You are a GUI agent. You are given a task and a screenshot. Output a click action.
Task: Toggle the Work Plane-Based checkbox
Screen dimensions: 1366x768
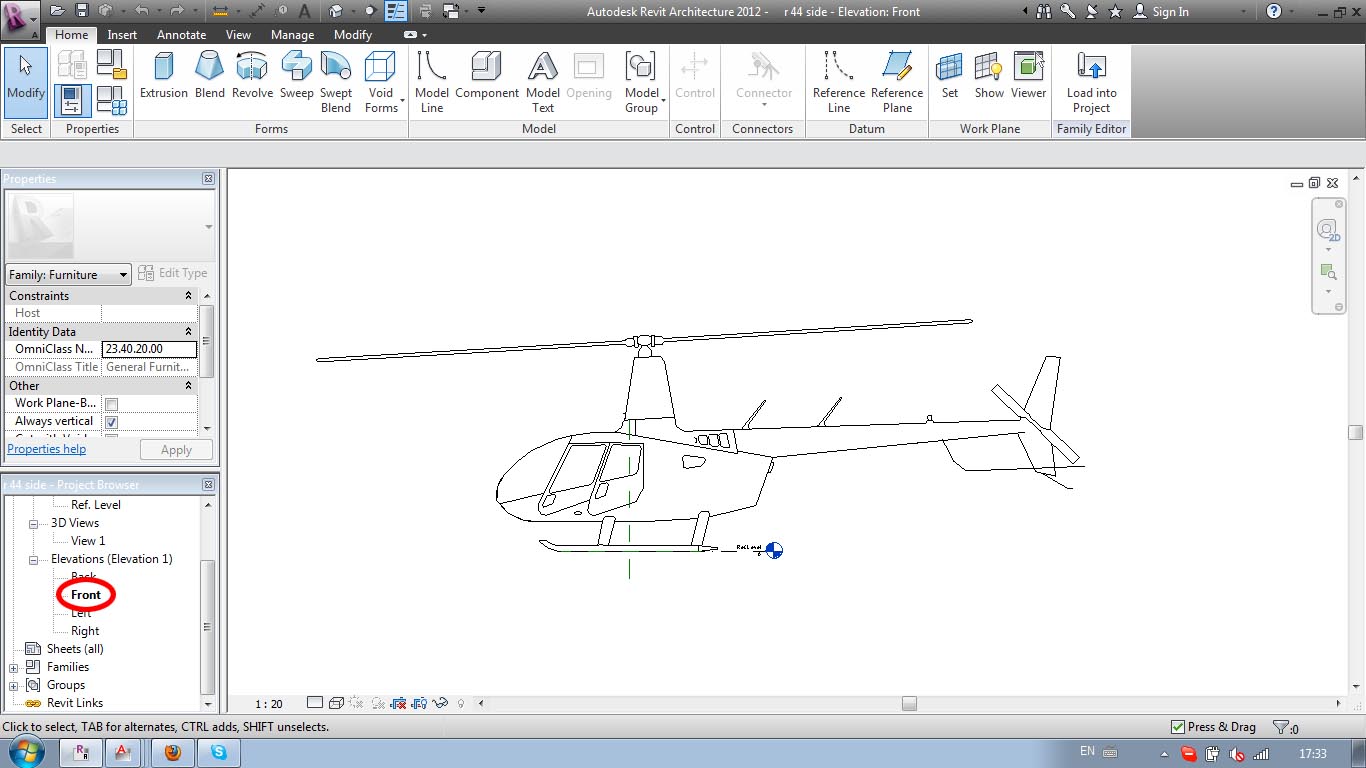pos(112,404)
